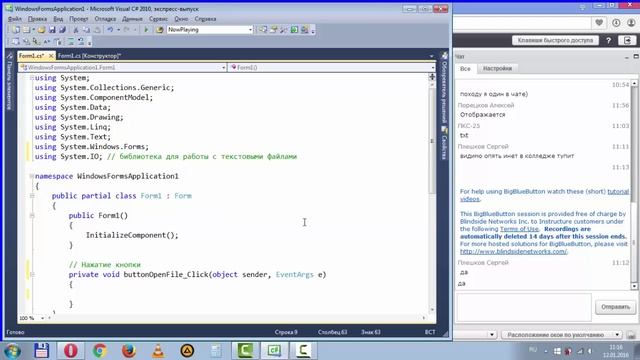
Task: Click the Отправить send button
Action: (x=616, y=307)
